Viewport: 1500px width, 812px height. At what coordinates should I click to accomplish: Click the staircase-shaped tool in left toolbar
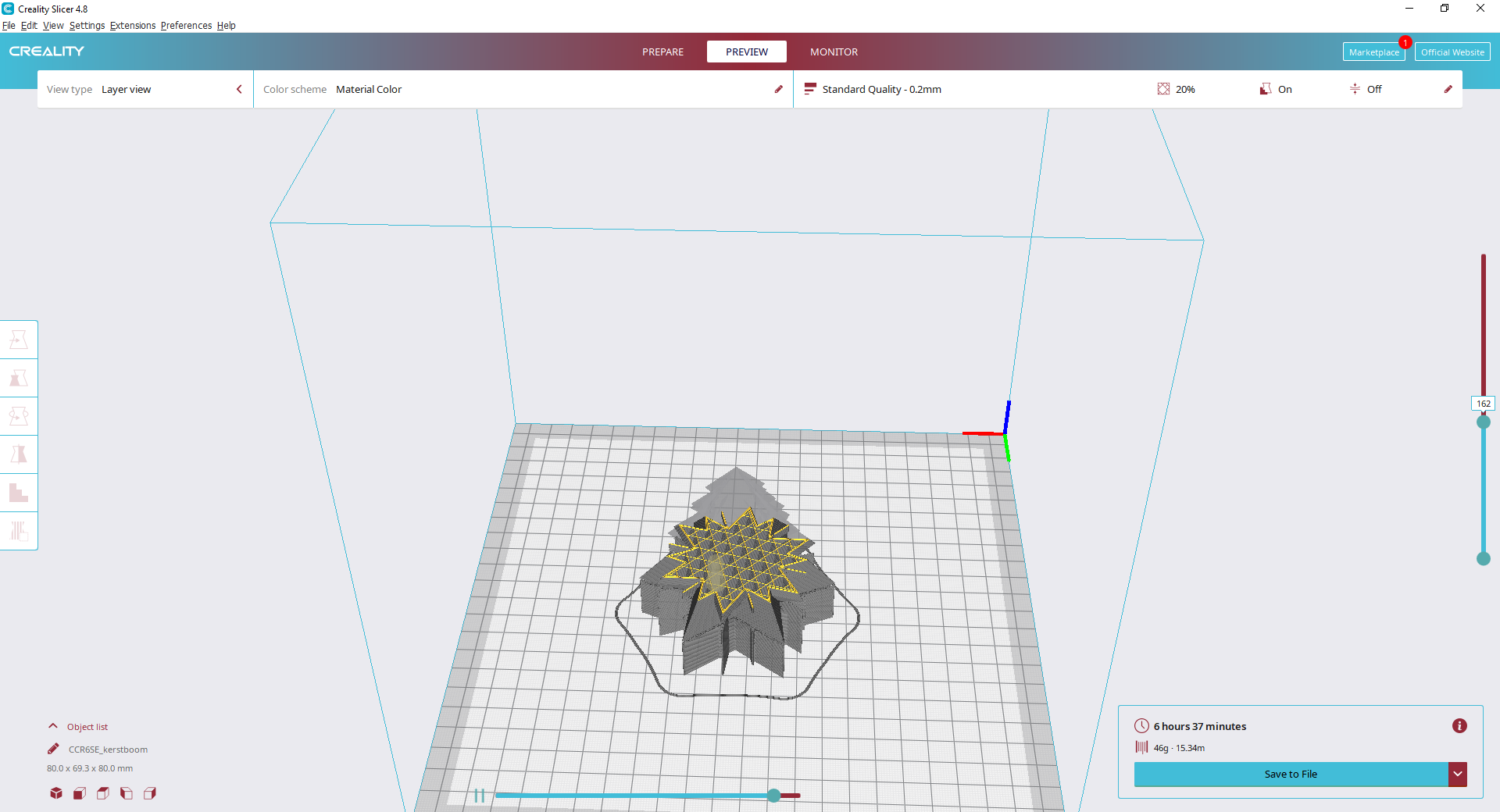click(19, 493)
